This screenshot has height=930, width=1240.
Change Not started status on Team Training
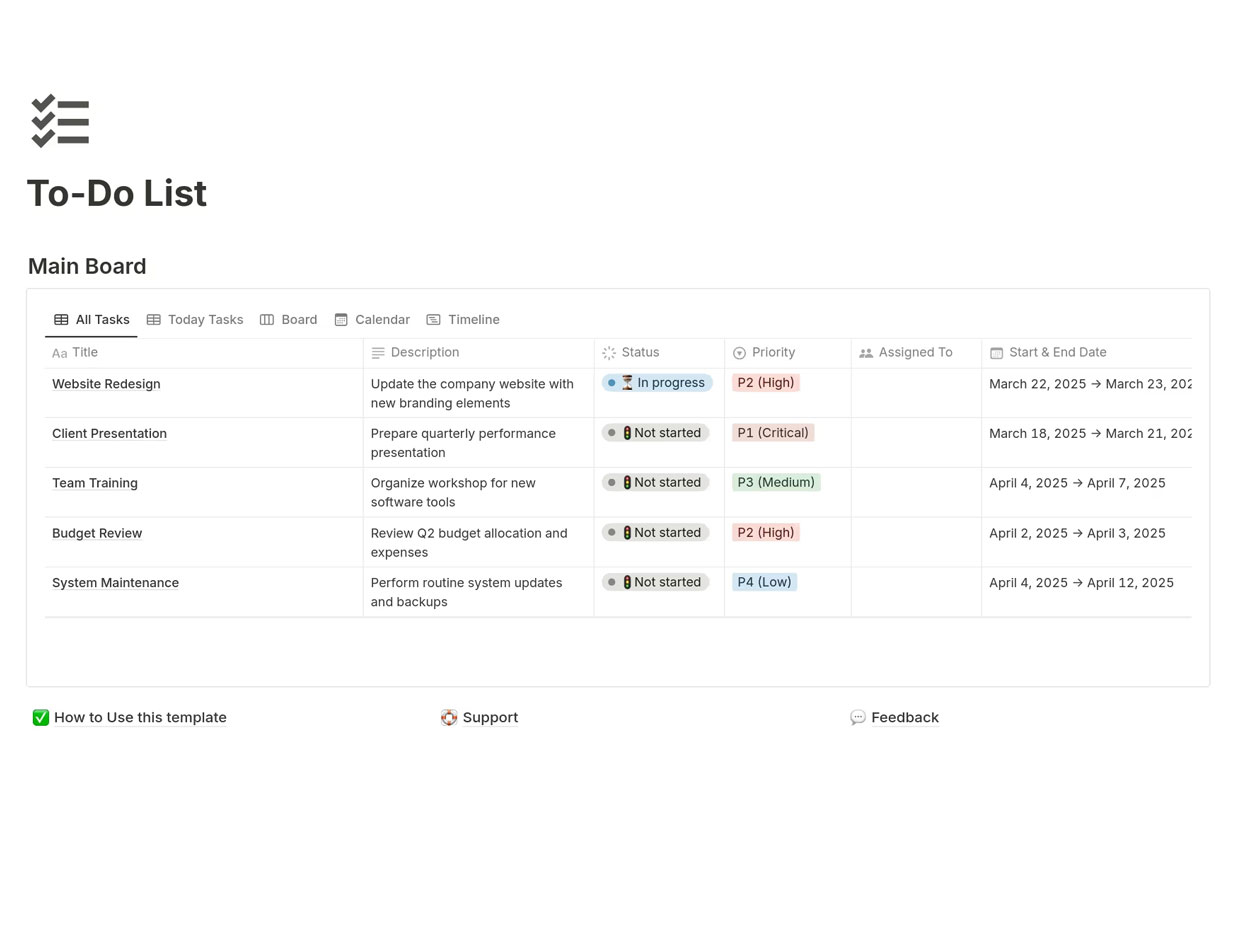654,482
